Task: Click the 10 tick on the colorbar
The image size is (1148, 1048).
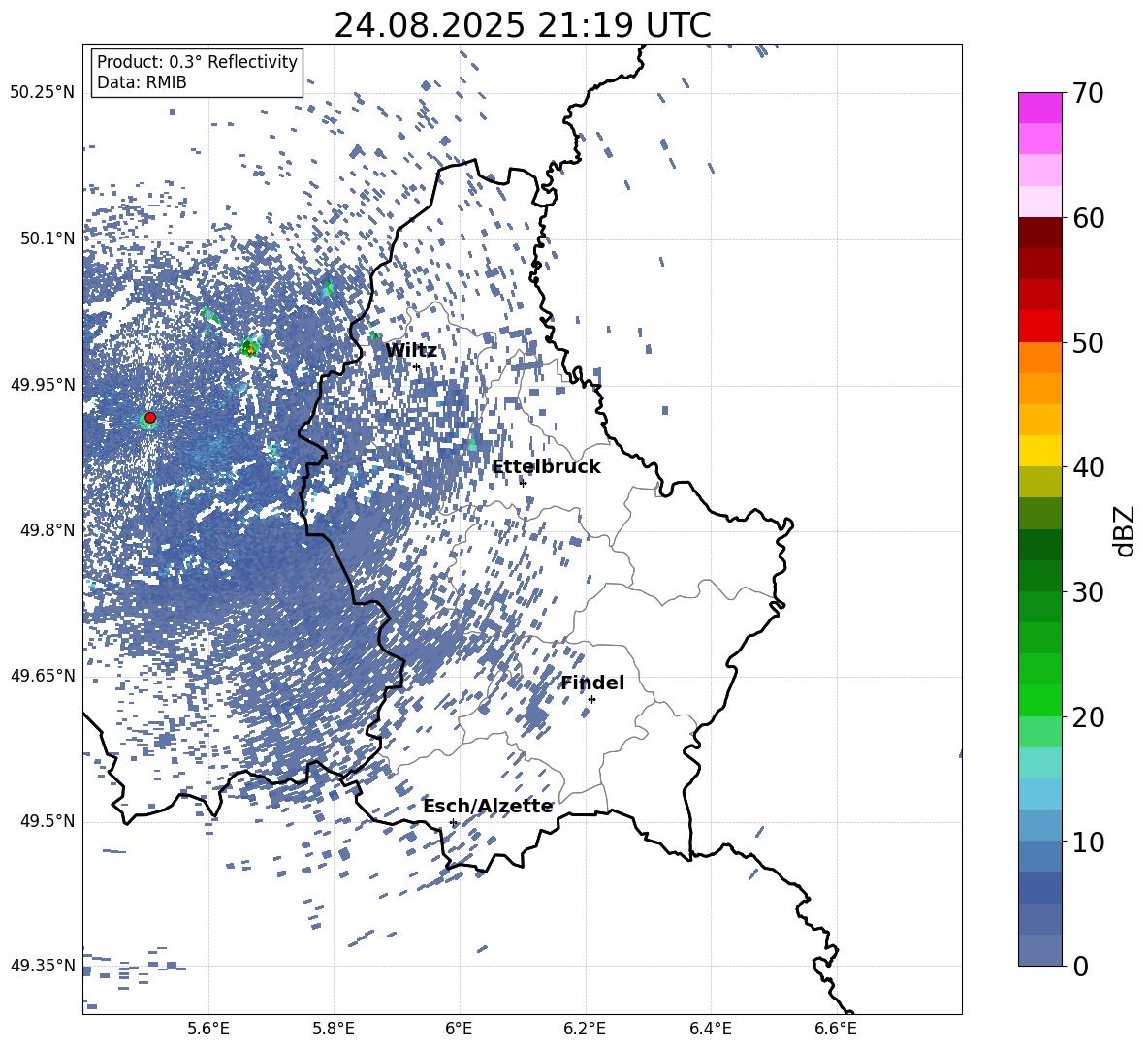Action: (1088, 842)
